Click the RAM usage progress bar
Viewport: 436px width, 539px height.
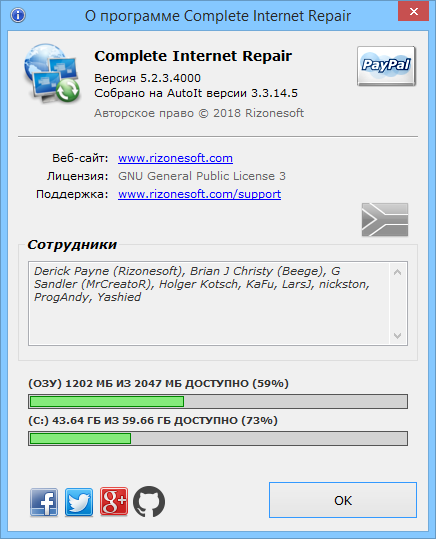(218, 402)
